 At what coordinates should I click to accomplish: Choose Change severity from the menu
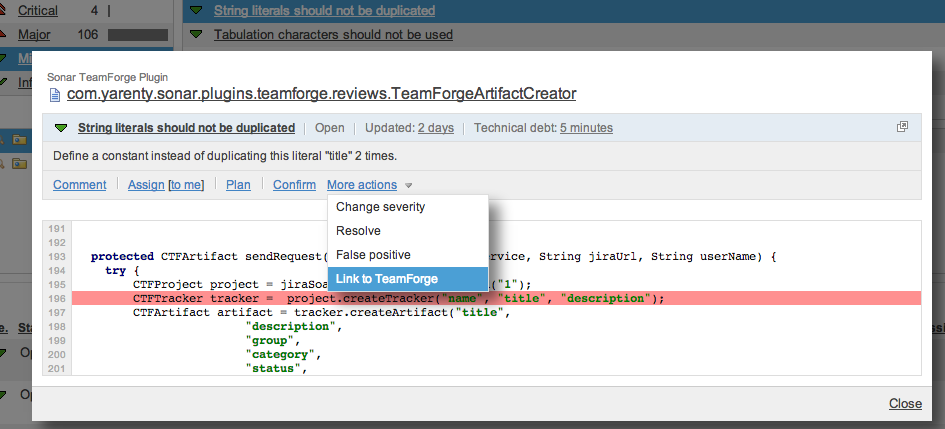380,207
